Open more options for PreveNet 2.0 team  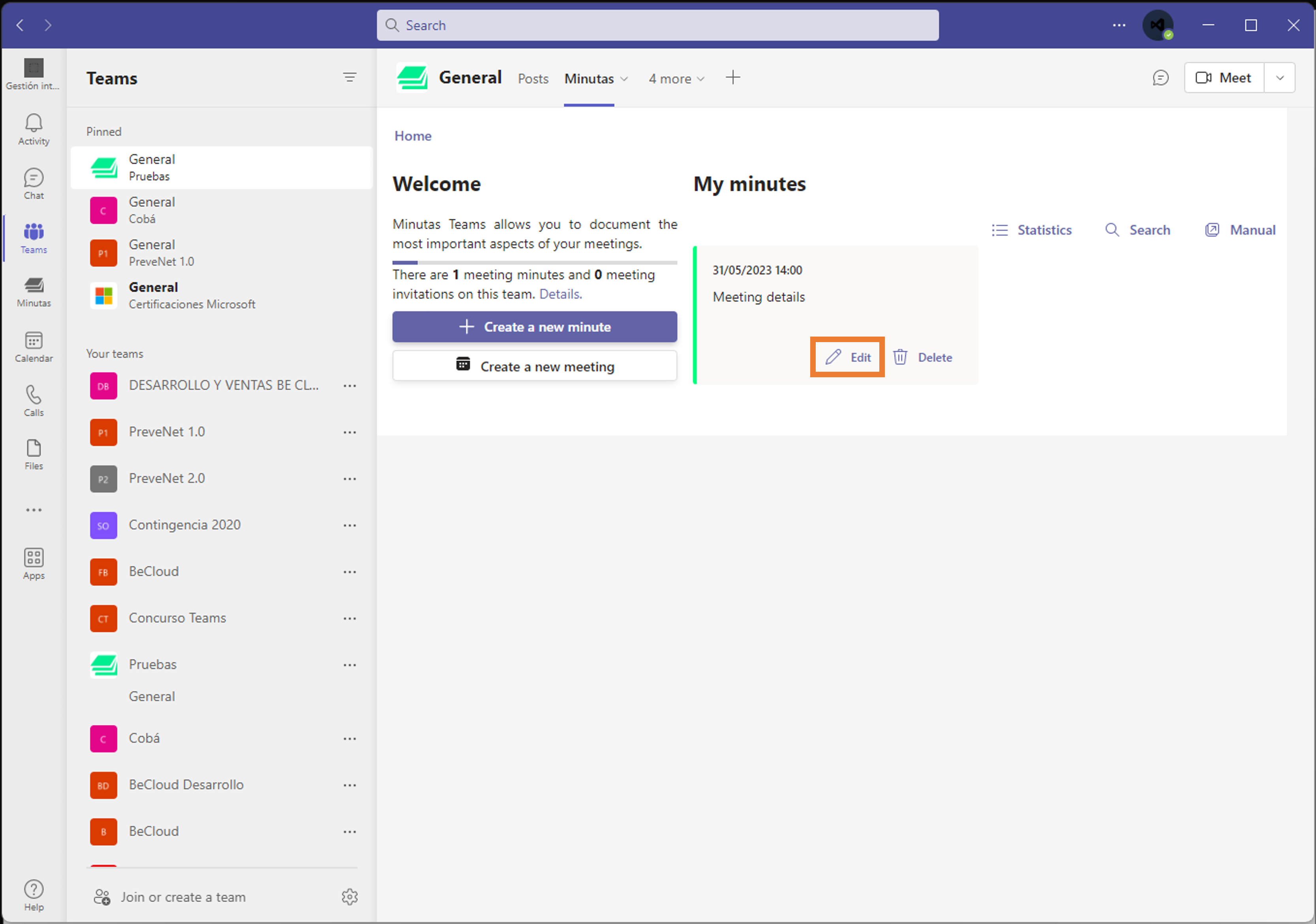(x=350, y=479)
